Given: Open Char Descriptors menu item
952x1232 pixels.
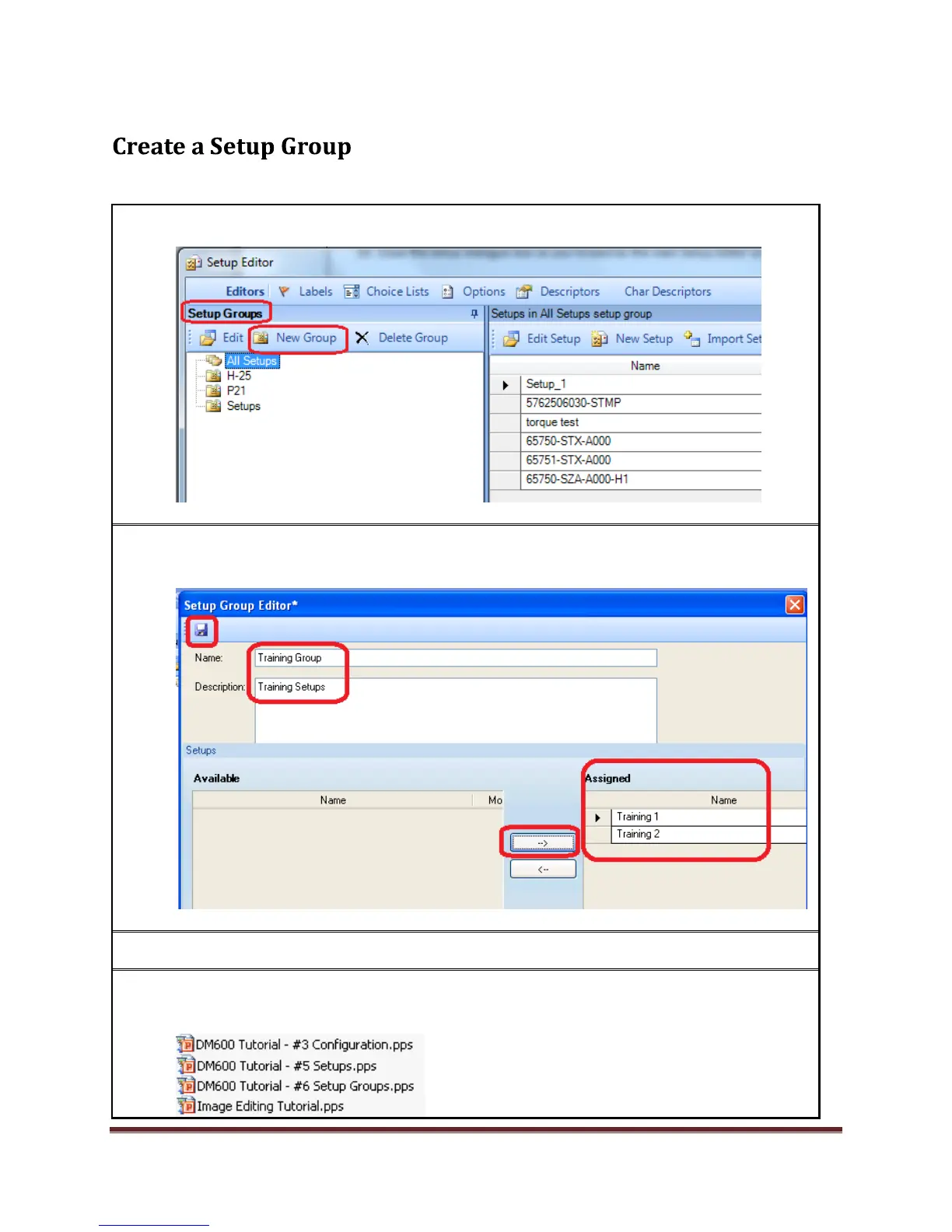Looking at the screenshot, I should 668,292.
